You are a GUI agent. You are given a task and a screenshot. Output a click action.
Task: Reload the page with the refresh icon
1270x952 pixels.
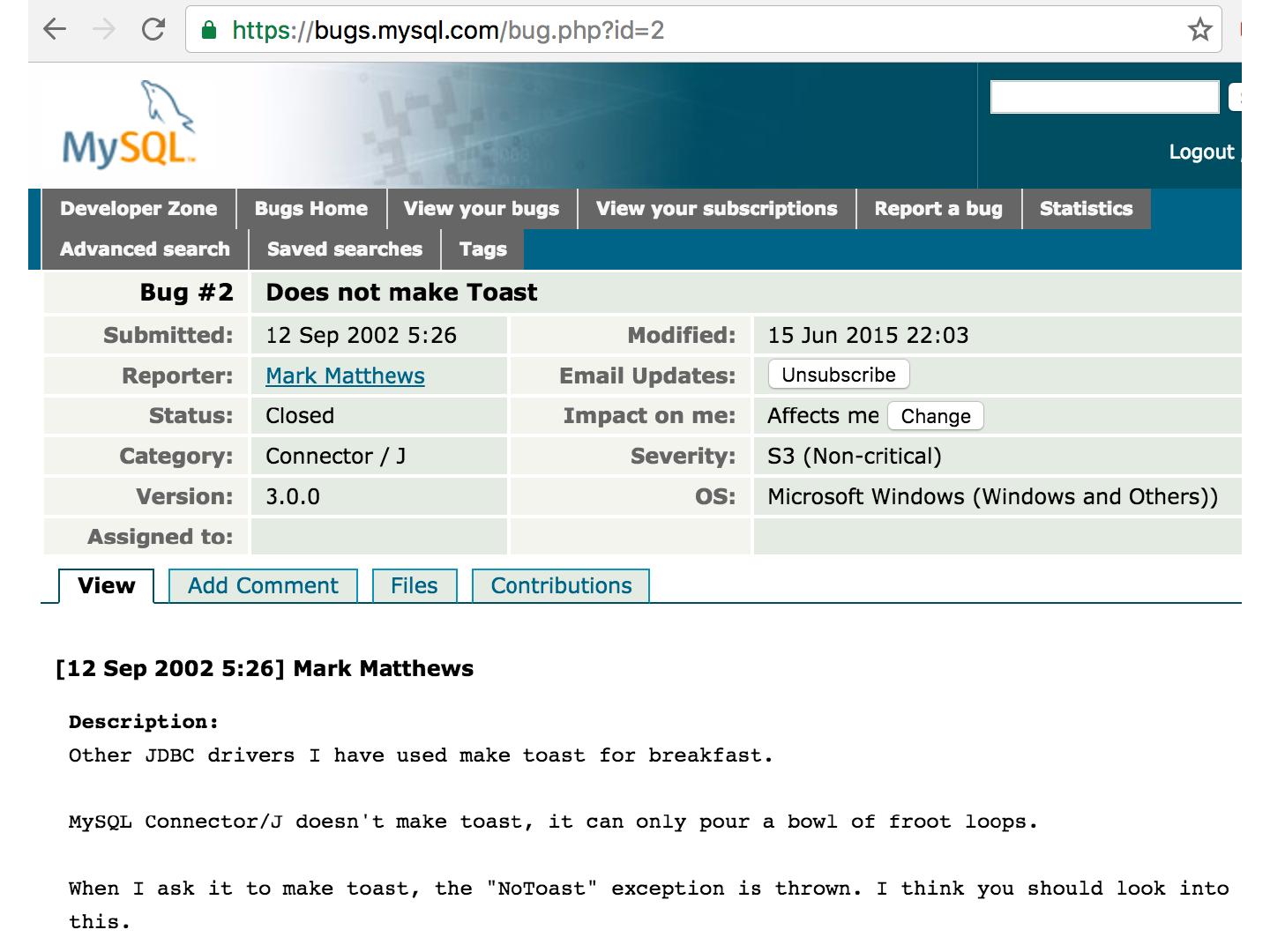click(x=153, y=30)
